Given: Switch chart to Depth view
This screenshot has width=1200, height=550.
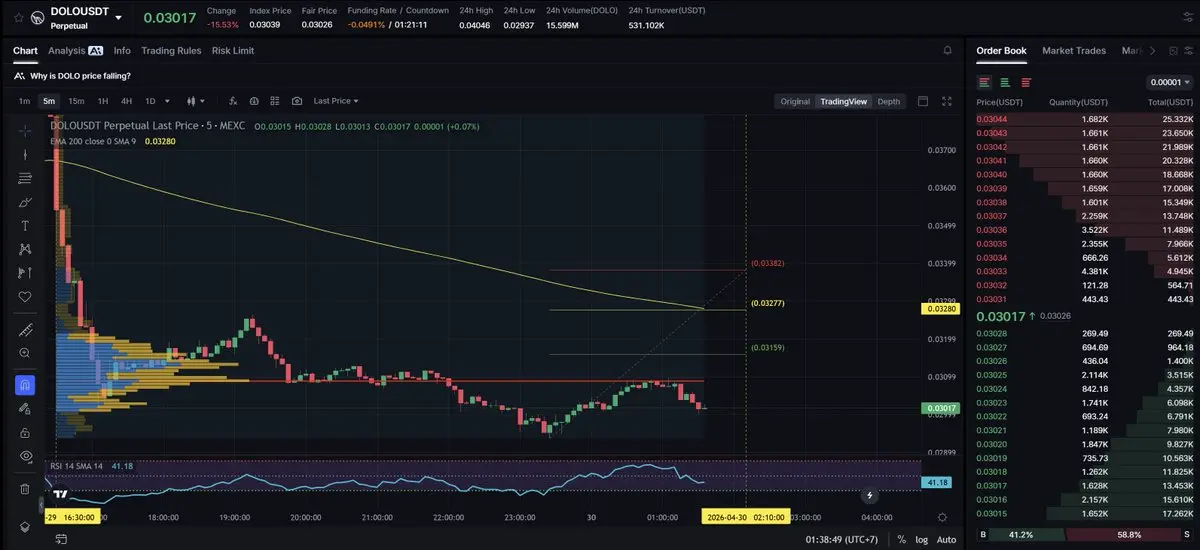Looking at the screenshot, I should click(x=889, y=101).
